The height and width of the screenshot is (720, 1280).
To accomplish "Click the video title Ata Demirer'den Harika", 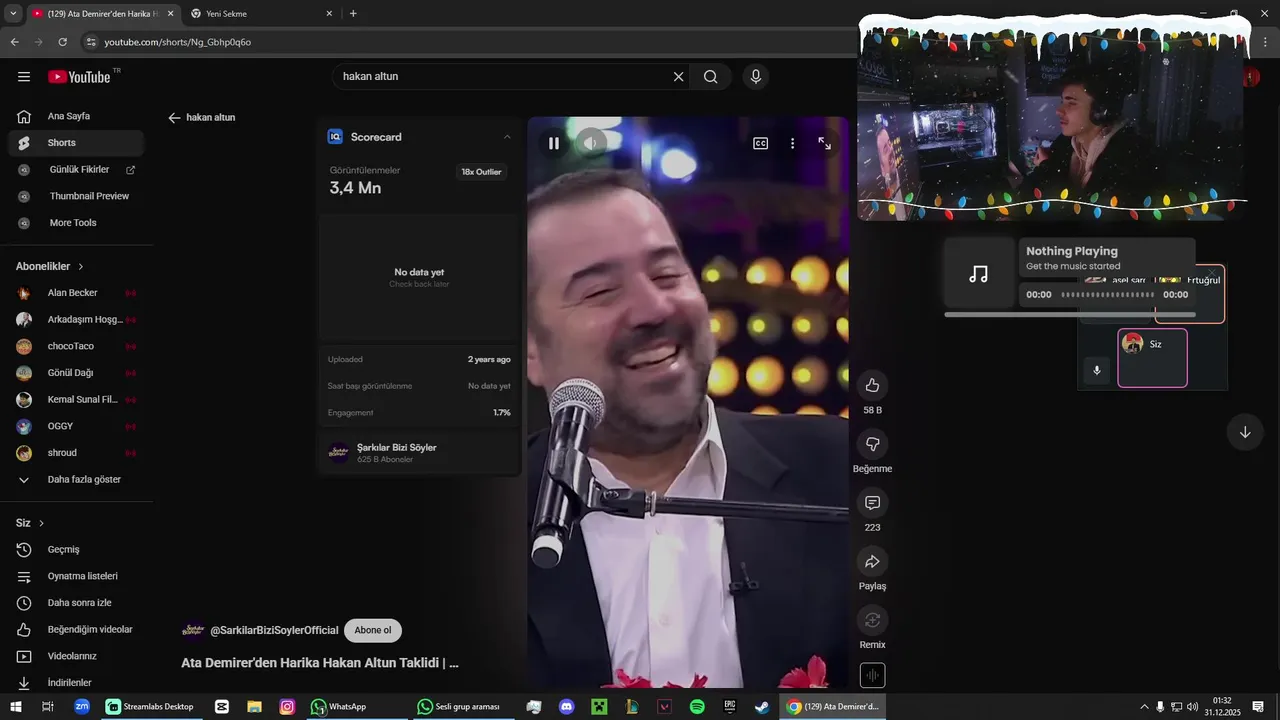I will pyautogui.click(x=320, y=663).
